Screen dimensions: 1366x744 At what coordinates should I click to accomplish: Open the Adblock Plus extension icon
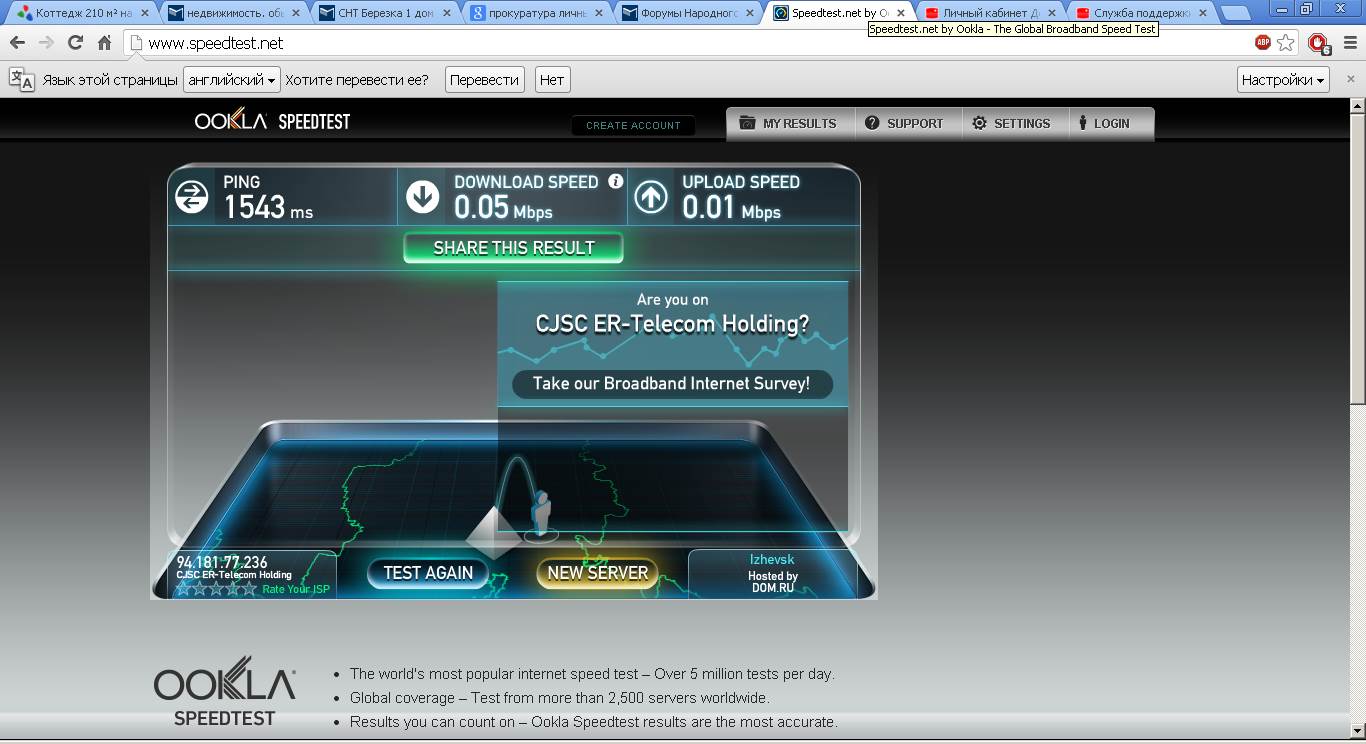(x=1263, y=43)
